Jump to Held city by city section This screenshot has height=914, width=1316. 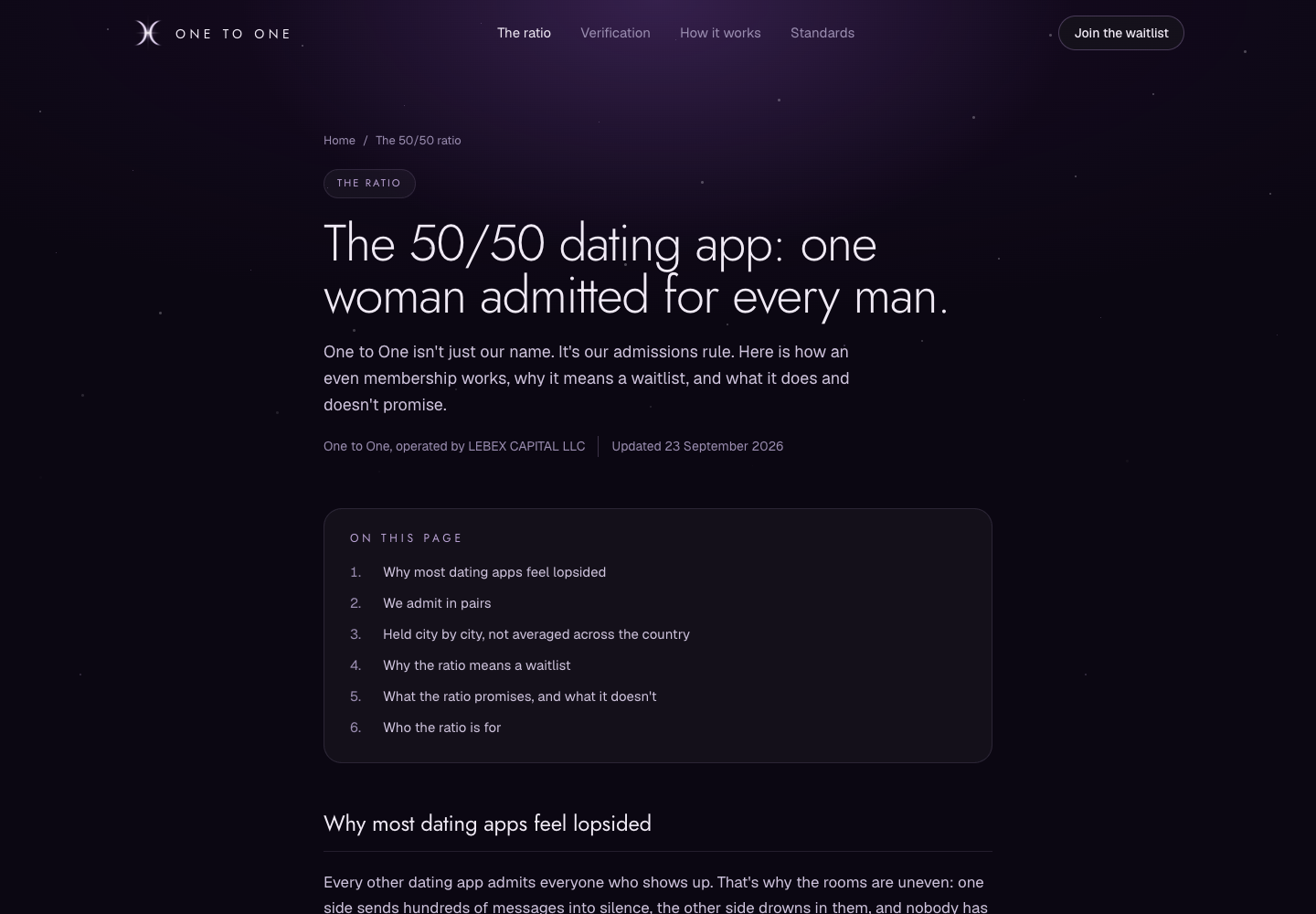[x=536, y=634]
